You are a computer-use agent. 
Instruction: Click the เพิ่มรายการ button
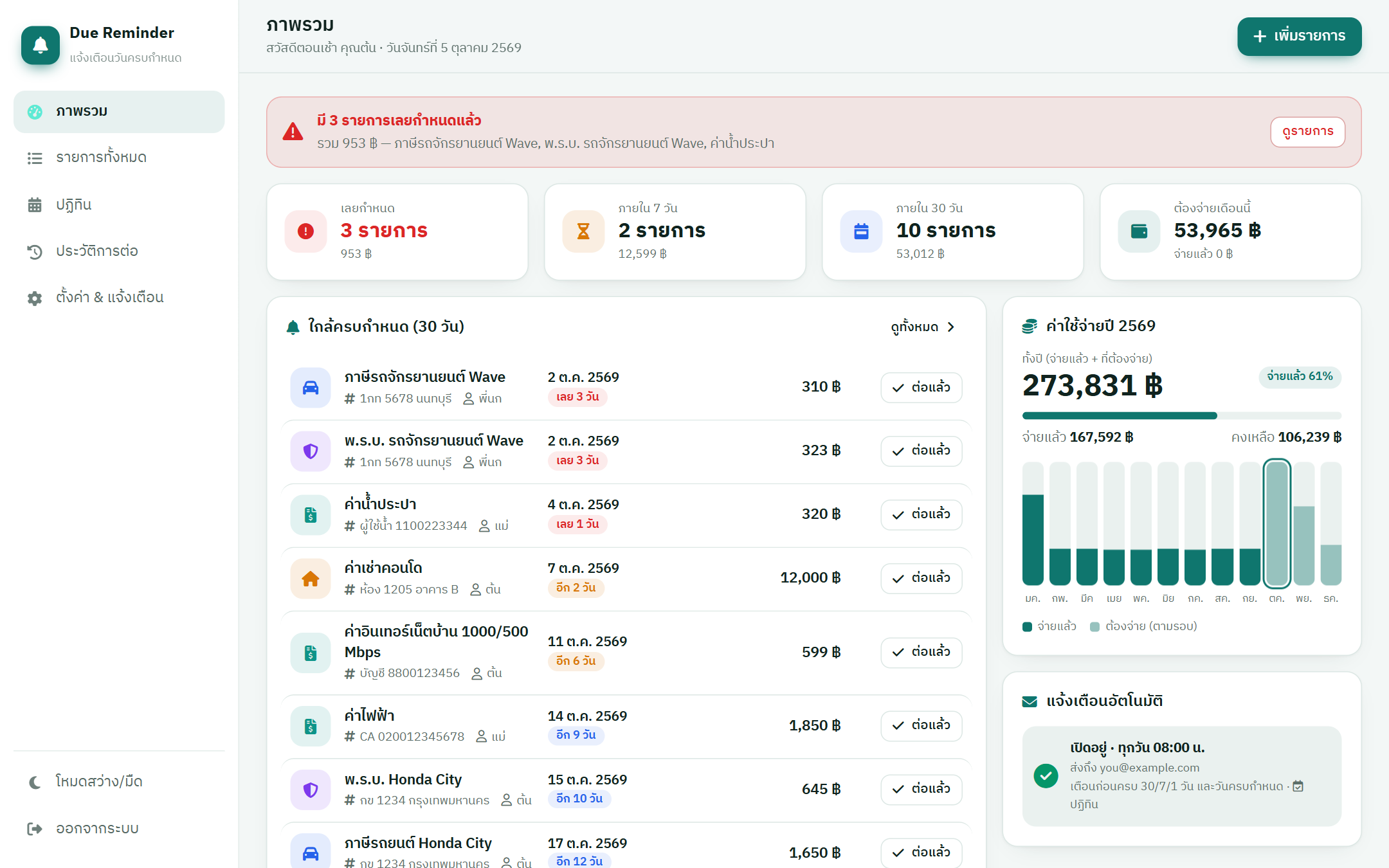[1299, 36]
